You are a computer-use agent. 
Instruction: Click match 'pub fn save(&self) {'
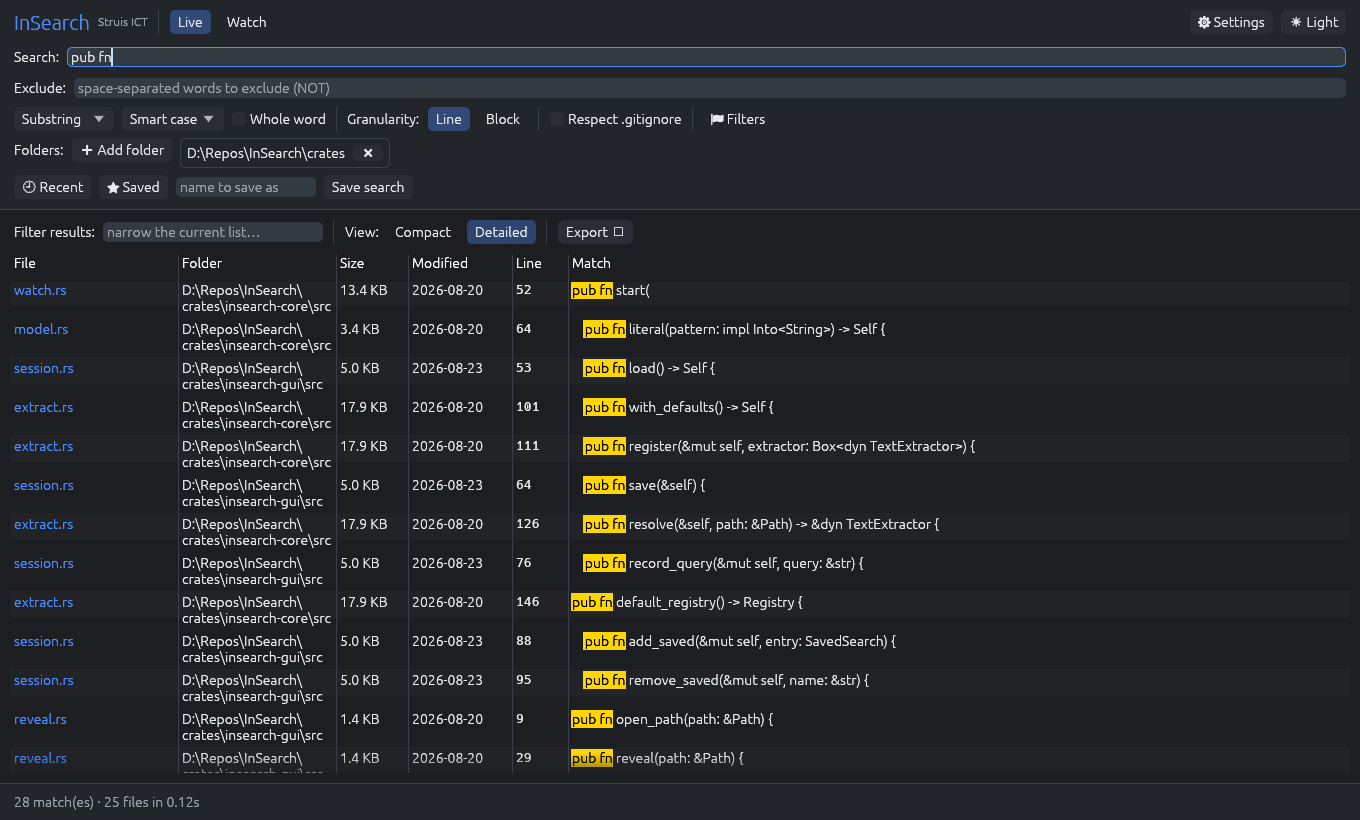644,485
